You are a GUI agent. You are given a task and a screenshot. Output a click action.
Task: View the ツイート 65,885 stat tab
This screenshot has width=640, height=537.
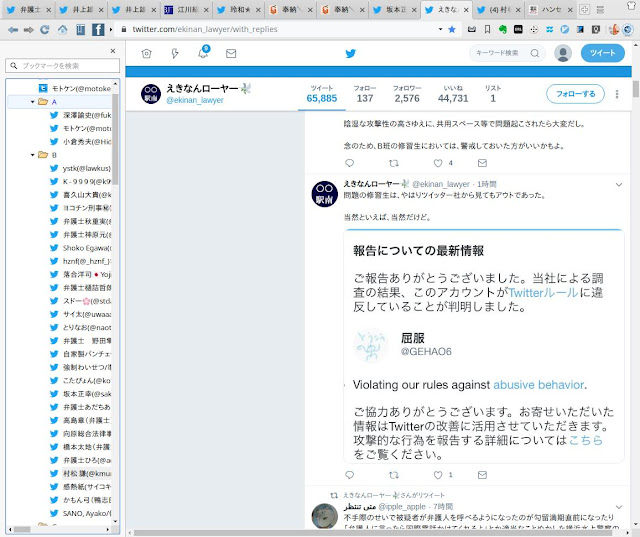322,94
